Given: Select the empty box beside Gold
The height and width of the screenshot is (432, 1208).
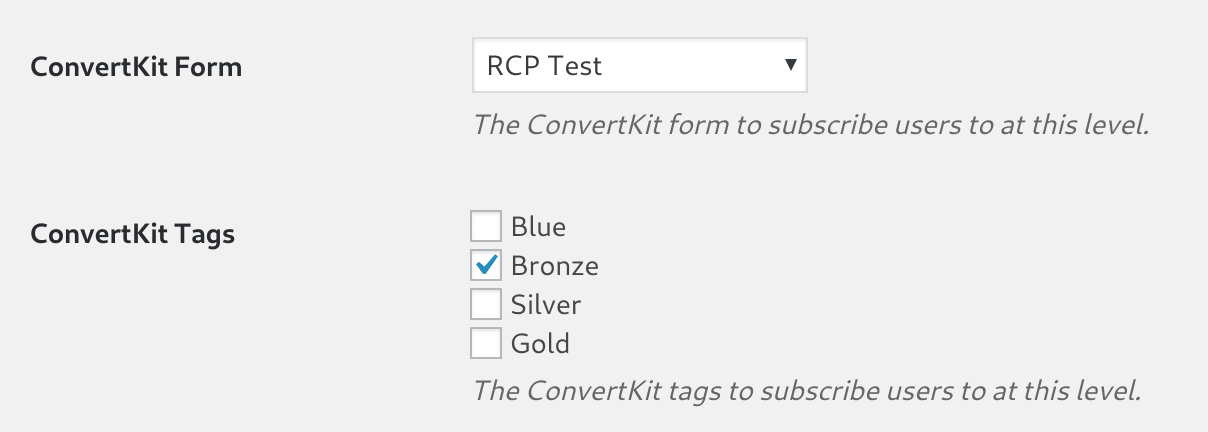Looking at the screenshot, I should [486, 343].
